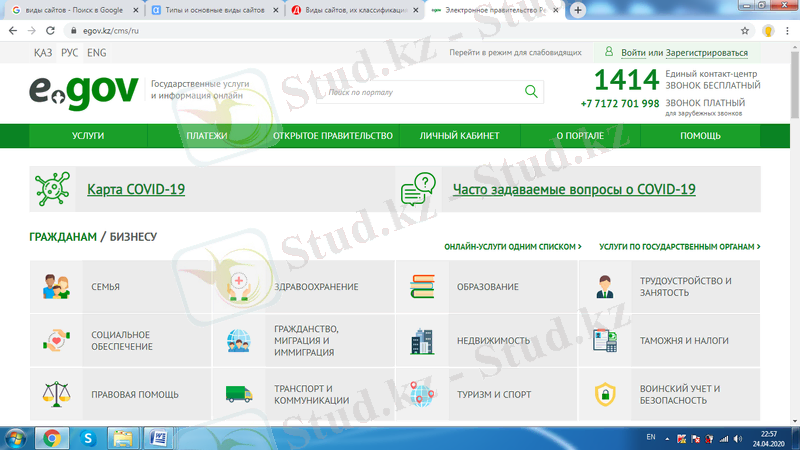Select the Бизнесу section toggle
Viewport: 800px width, 450px height.
point(132,237)
